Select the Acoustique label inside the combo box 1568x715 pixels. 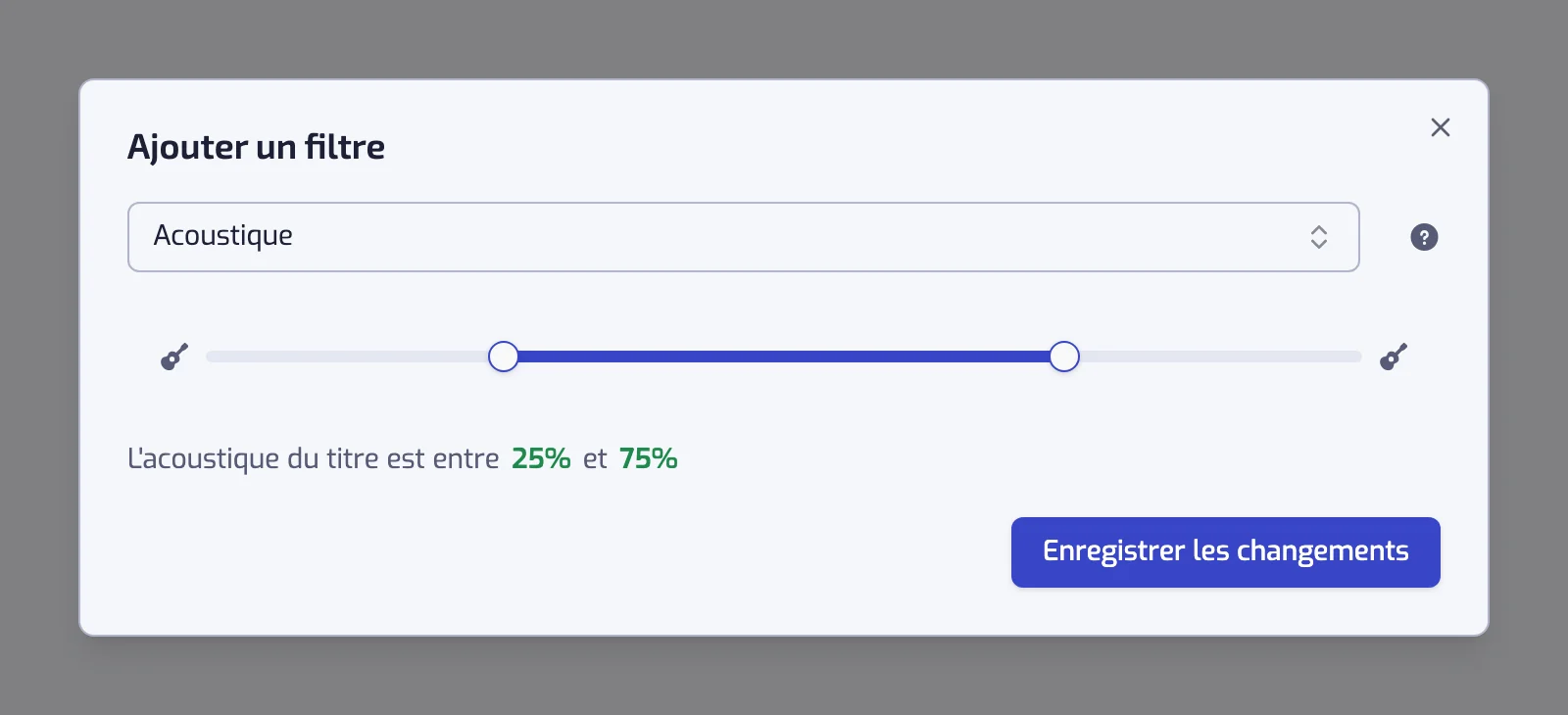(x=223, y=236)
